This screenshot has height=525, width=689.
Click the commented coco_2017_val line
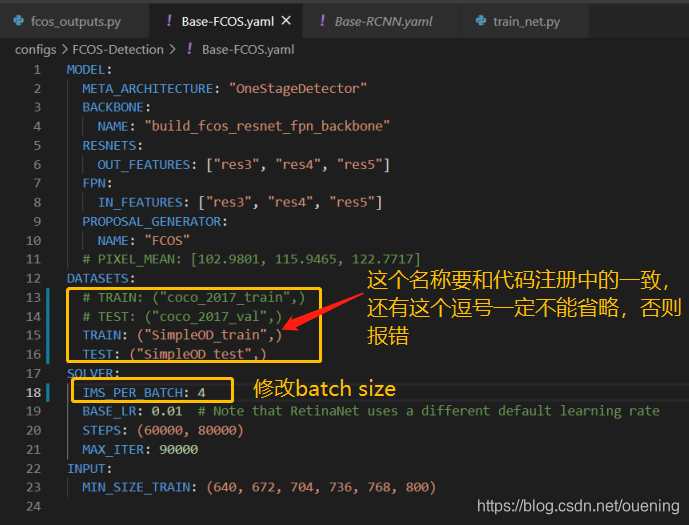coord(182,317)
